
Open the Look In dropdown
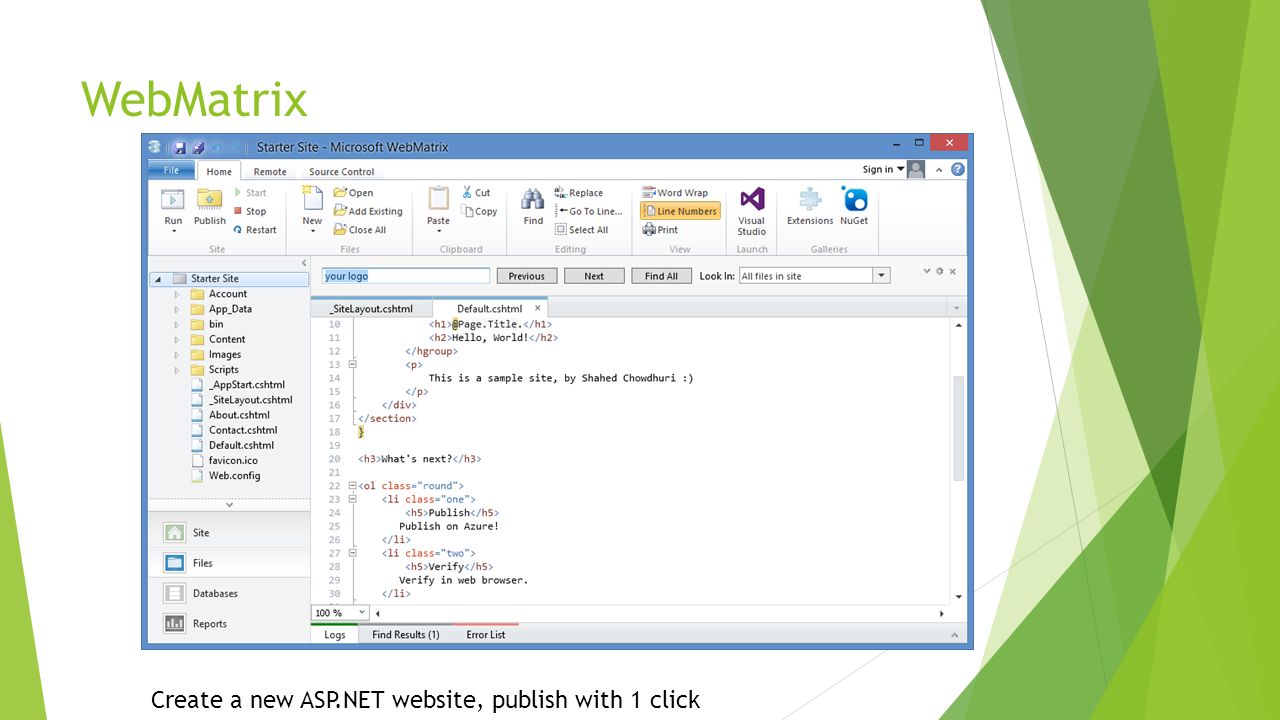click(881, 276)
